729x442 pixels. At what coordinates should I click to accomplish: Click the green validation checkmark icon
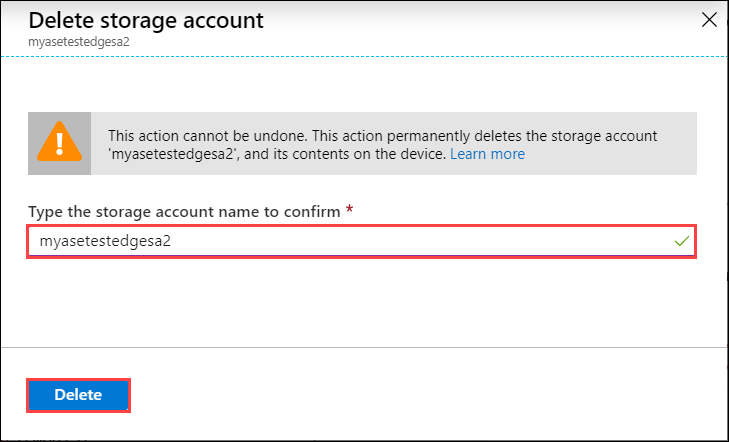[683, 241]
